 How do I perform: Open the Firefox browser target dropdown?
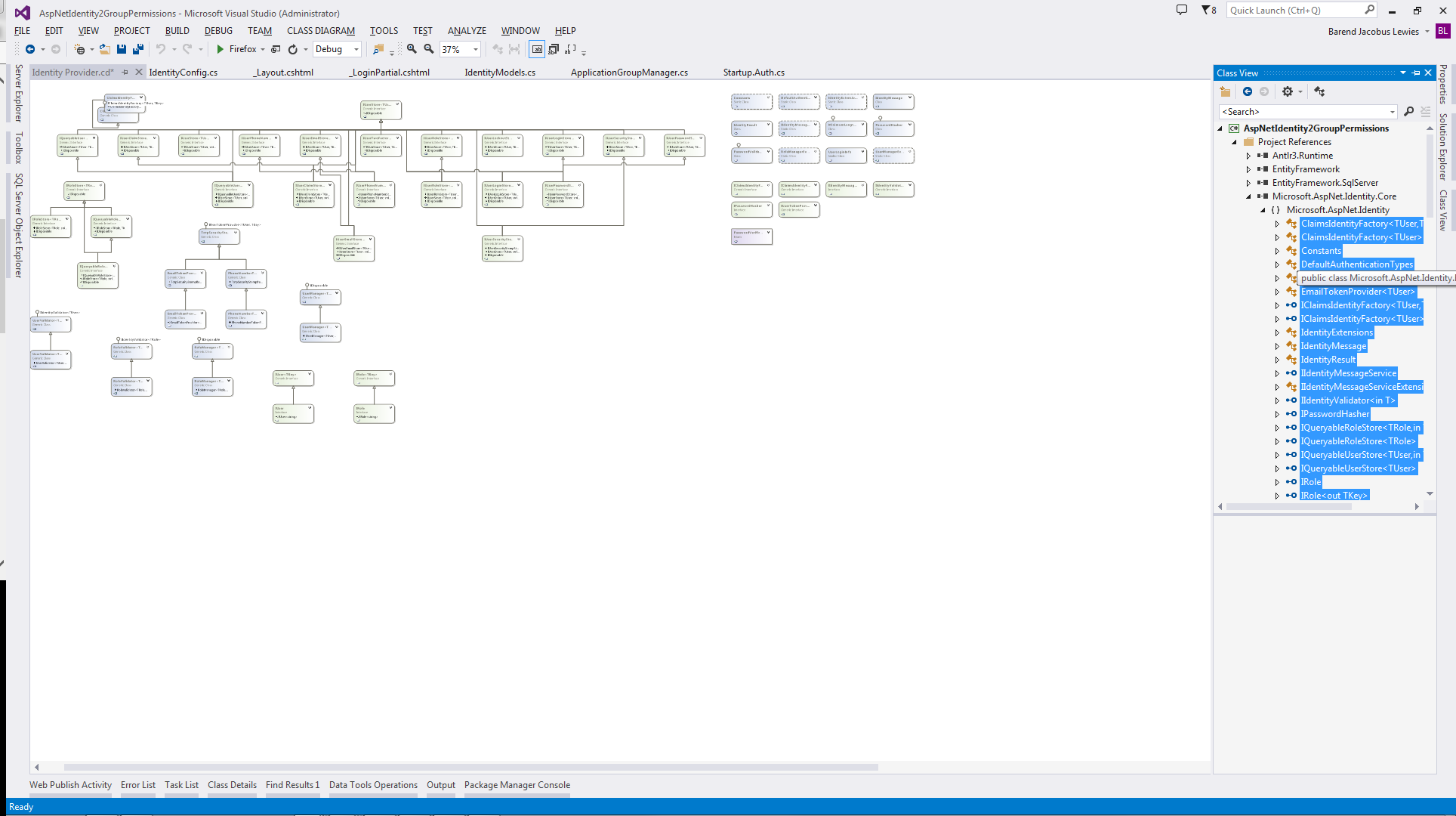coord(263,49)
